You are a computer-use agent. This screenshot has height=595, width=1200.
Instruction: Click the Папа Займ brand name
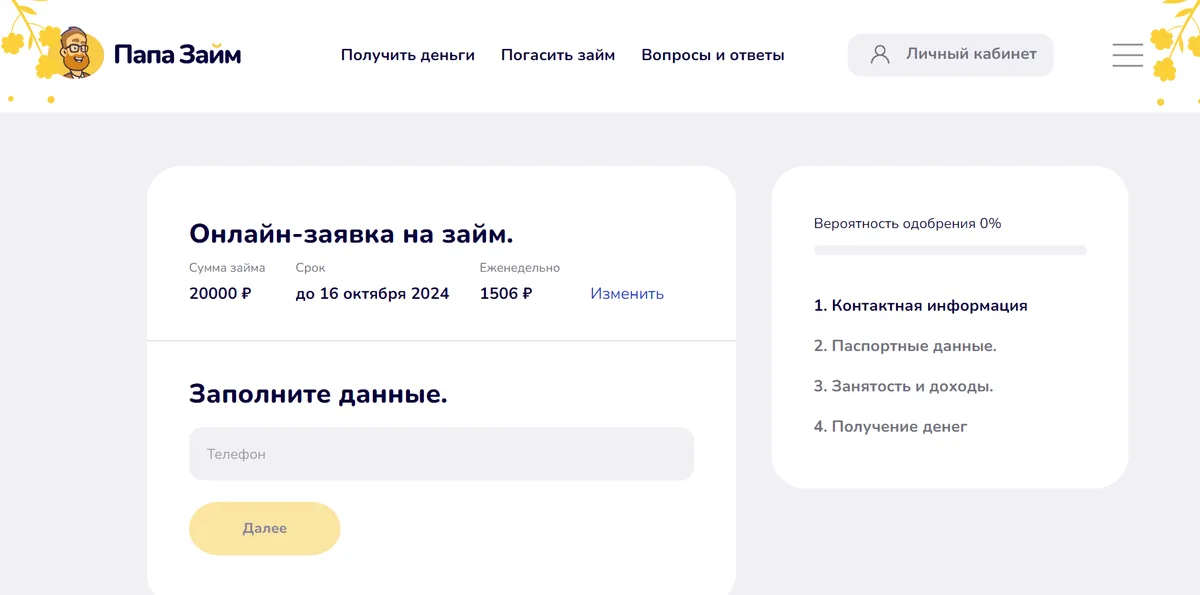point(178,54)
